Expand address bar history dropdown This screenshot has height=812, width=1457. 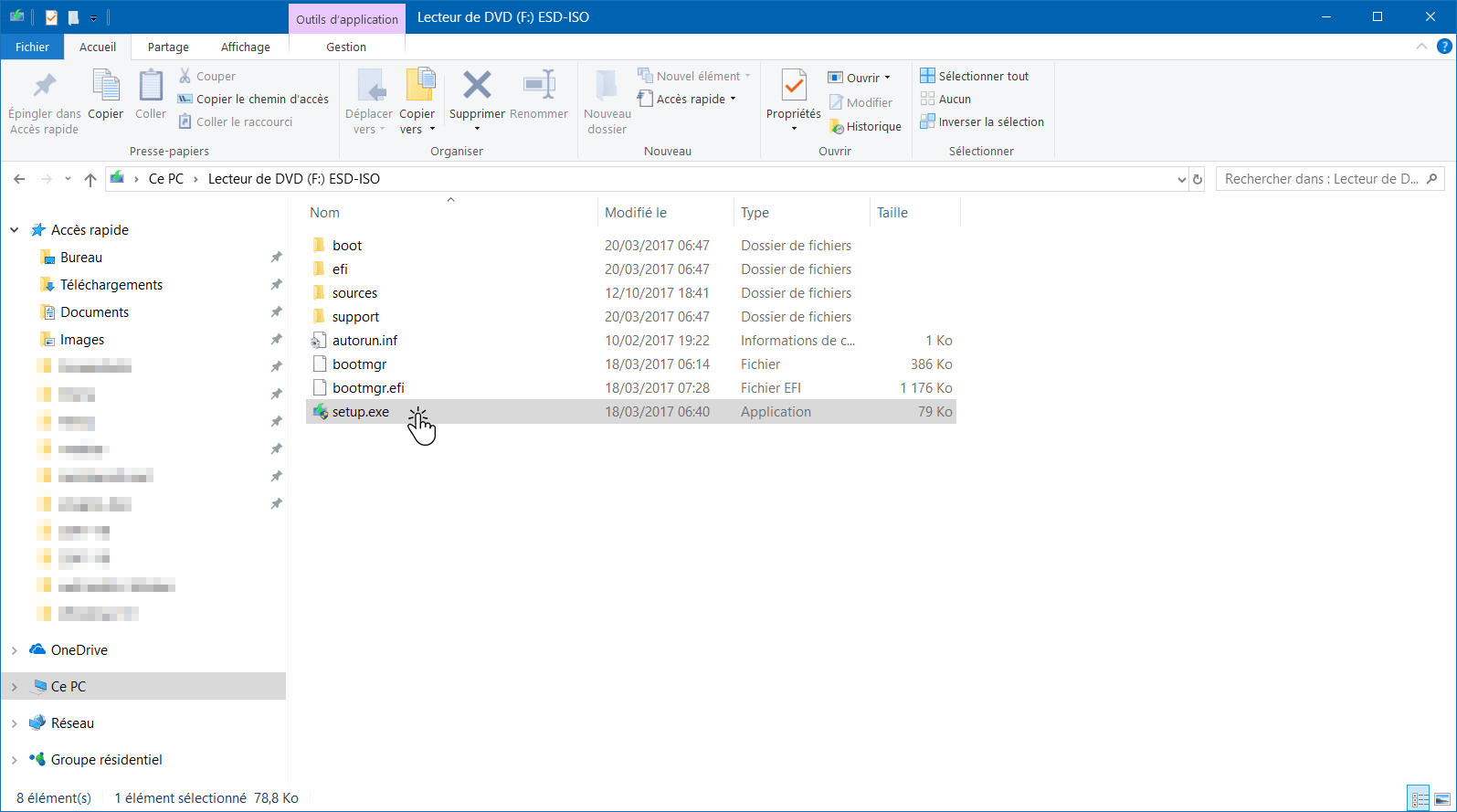pyautogui.click(x=1181, y=179)
